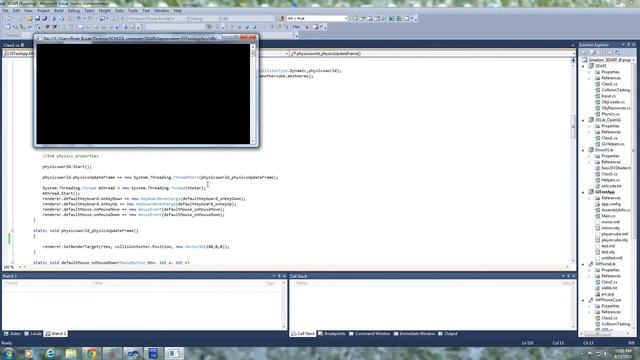Open the find combo box dropdown
640x360 pixels.
346,19
